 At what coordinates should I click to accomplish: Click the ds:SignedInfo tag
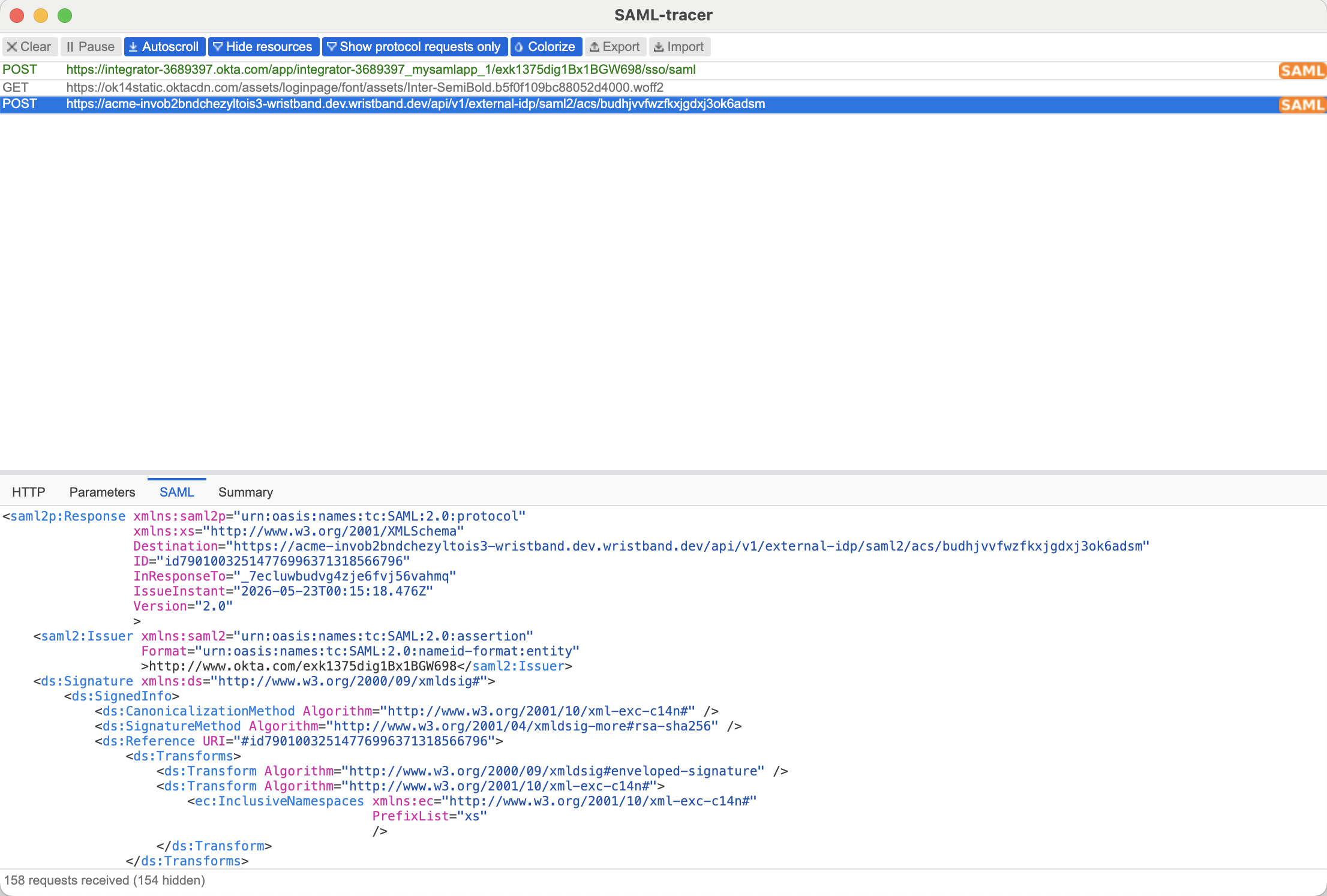(122, 696)
